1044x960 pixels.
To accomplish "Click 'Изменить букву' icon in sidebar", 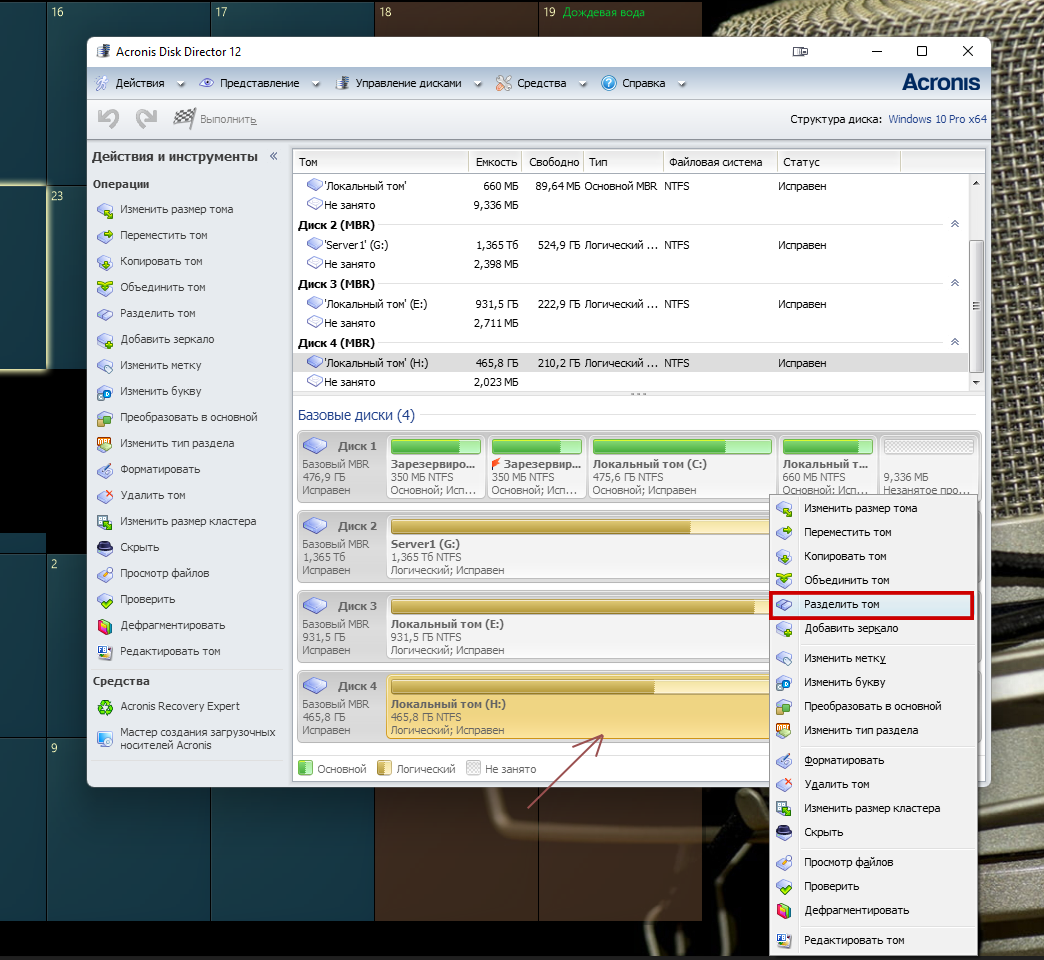I will [x=105, y=391].
